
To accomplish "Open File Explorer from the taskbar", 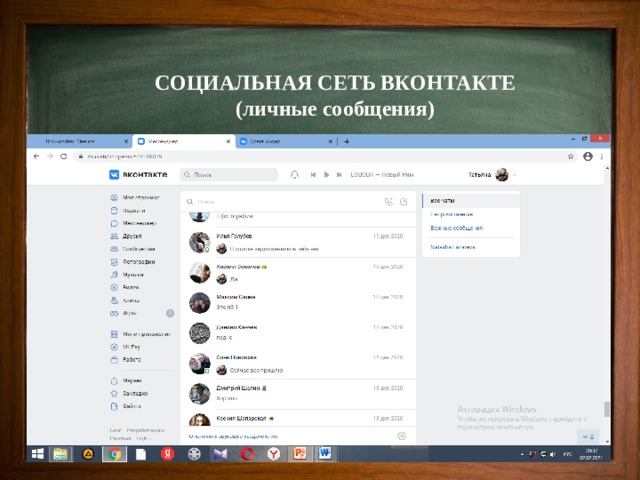I will click(x=60, y=454).
